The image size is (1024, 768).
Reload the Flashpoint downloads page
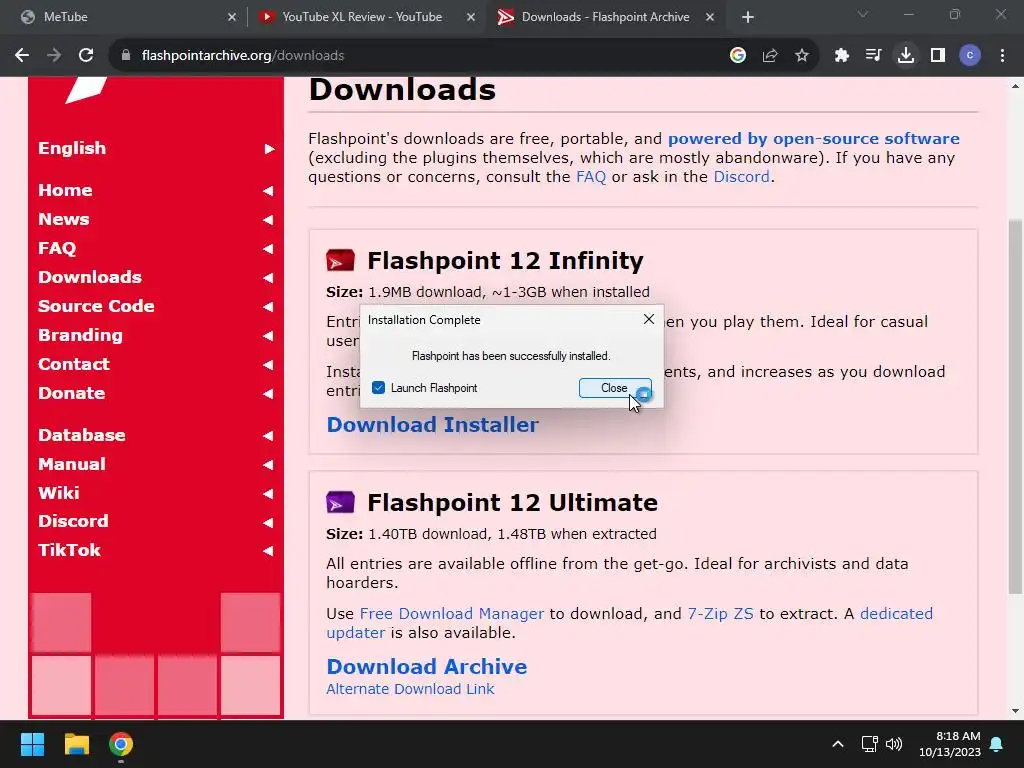pos(86,56)
